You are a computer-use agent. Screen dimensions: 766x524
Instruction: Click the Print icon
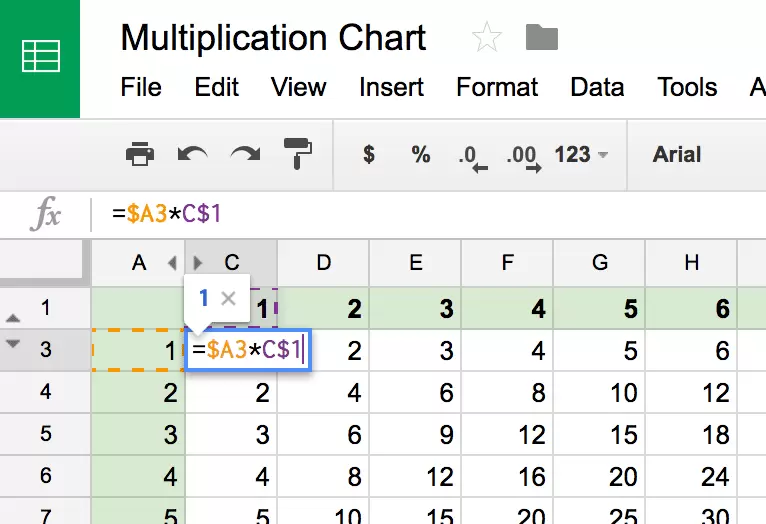tap(140, 154)
